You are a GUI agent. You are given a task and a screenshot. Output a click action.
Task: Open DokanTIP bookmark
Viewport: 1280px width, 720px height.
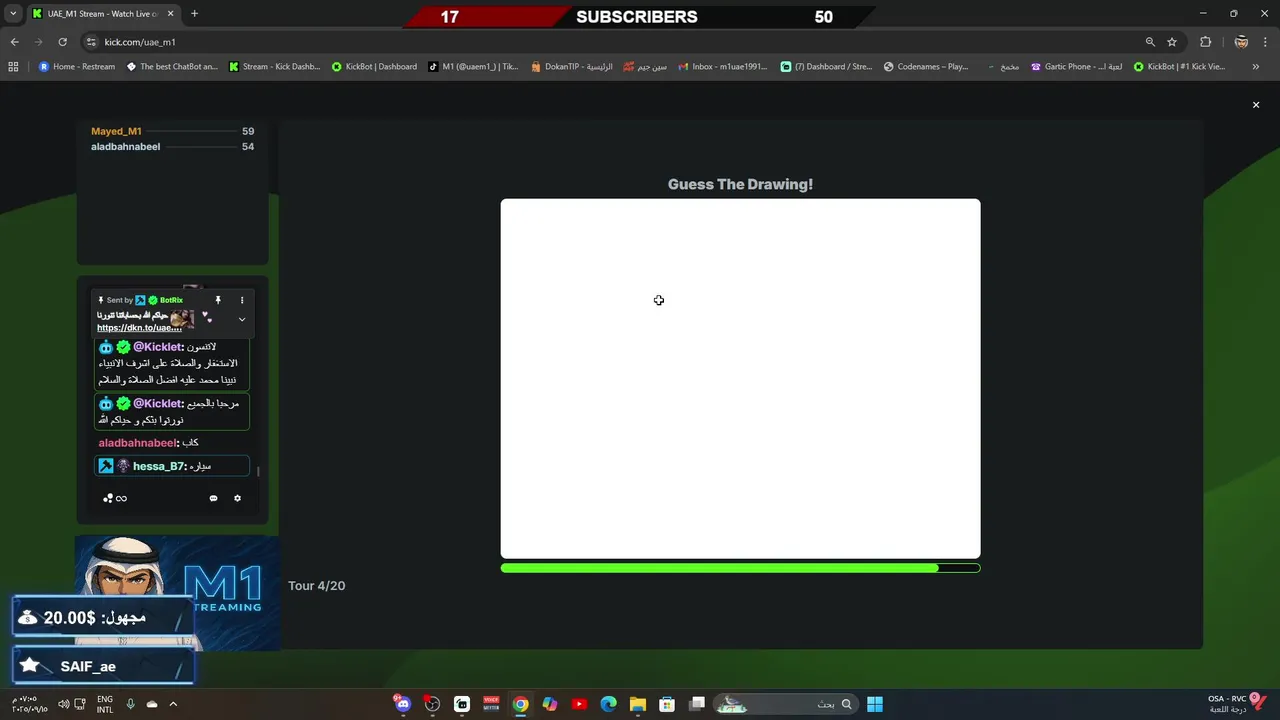[x=572, y=67]
